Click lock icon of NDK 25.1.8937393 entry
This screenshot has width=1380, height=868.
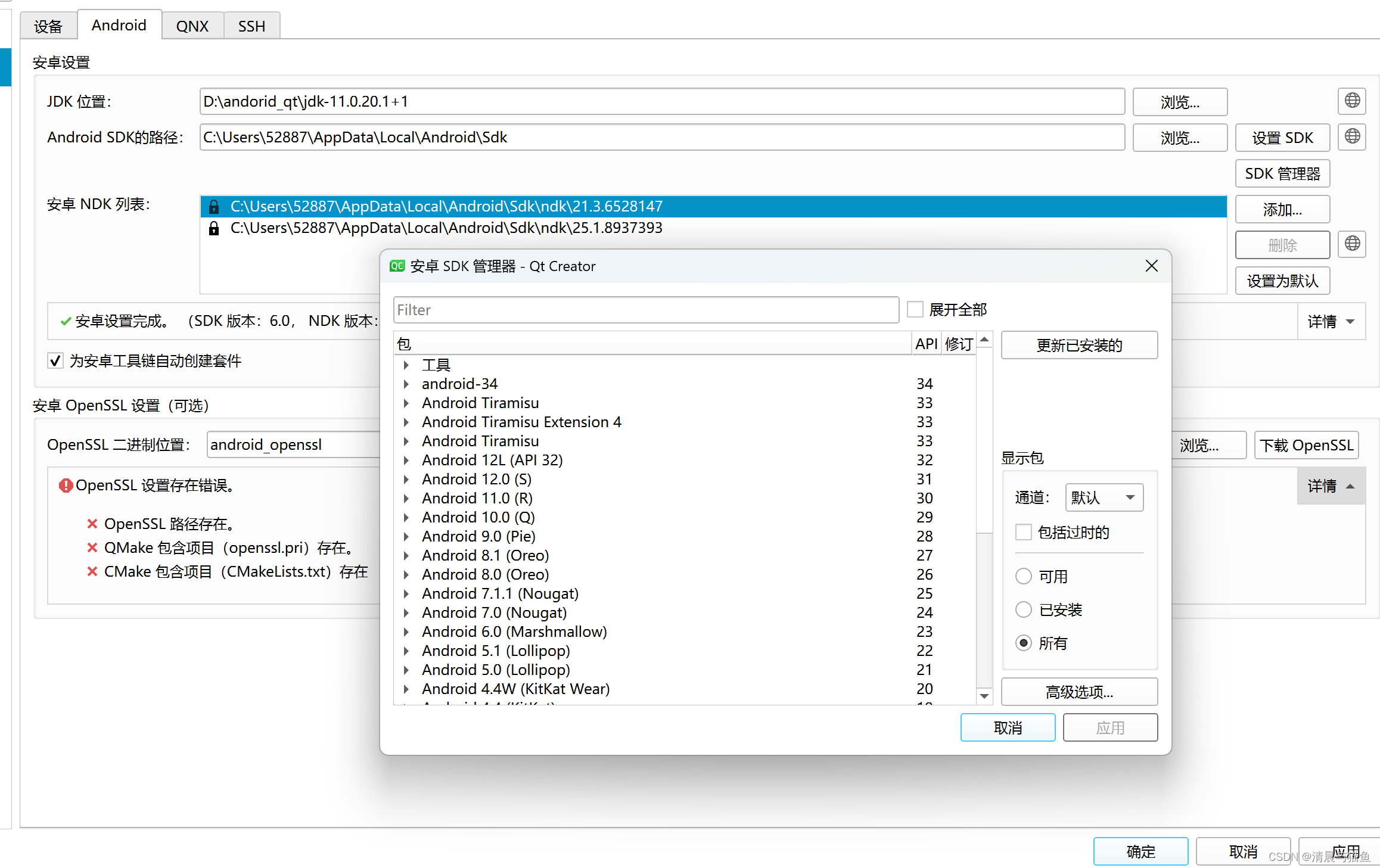(x=214, y=228)
